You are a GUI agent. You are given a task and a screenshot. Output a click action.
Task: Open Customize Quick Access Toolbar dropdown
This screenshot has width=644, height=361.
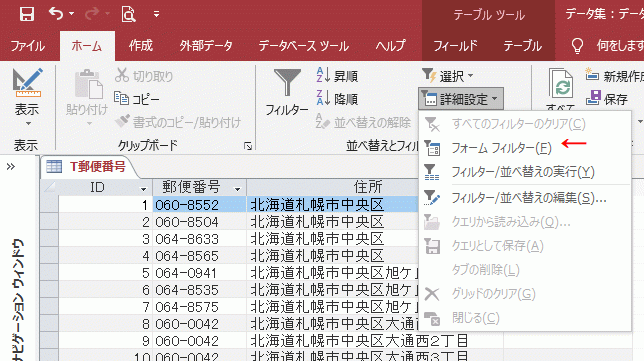coord(156,14)
